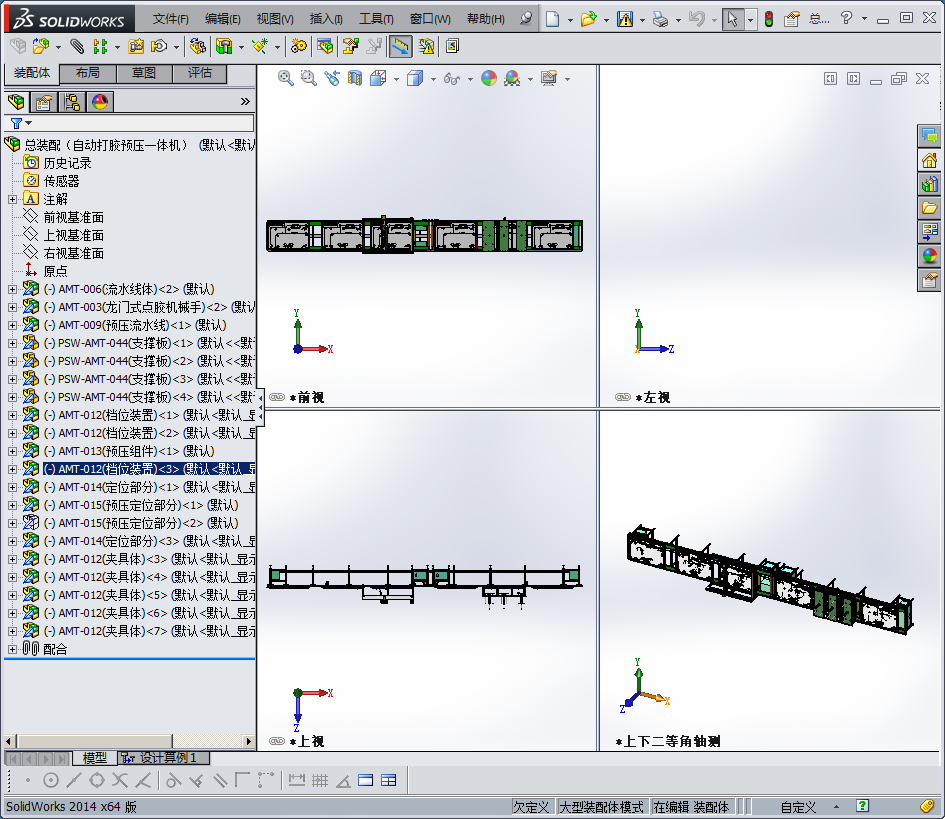
Task: Switch to the 装配体 tab
Action: 32,73
